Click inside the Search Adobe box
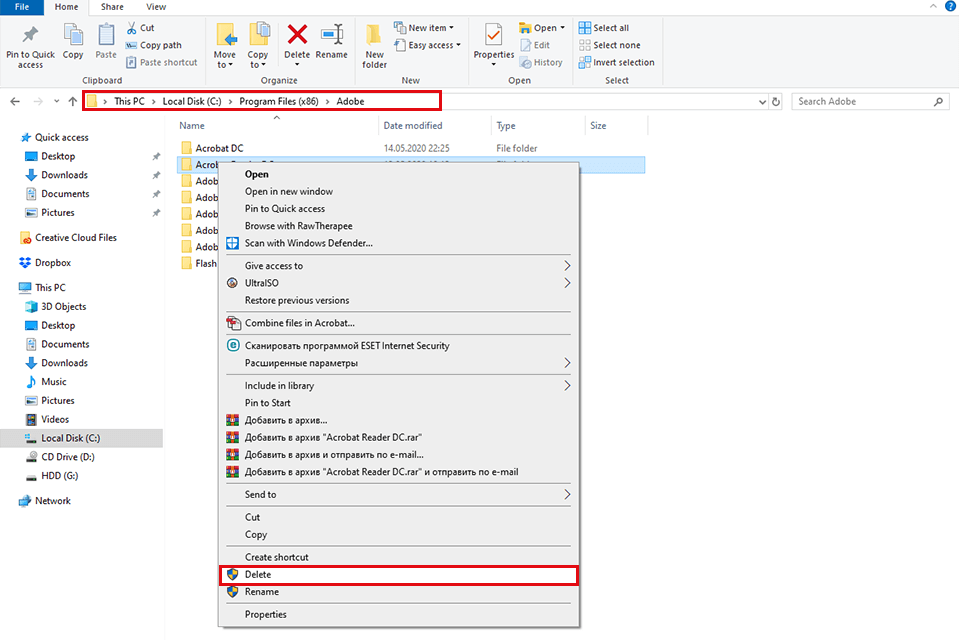The image size is (960, 640). click(870, 100)
